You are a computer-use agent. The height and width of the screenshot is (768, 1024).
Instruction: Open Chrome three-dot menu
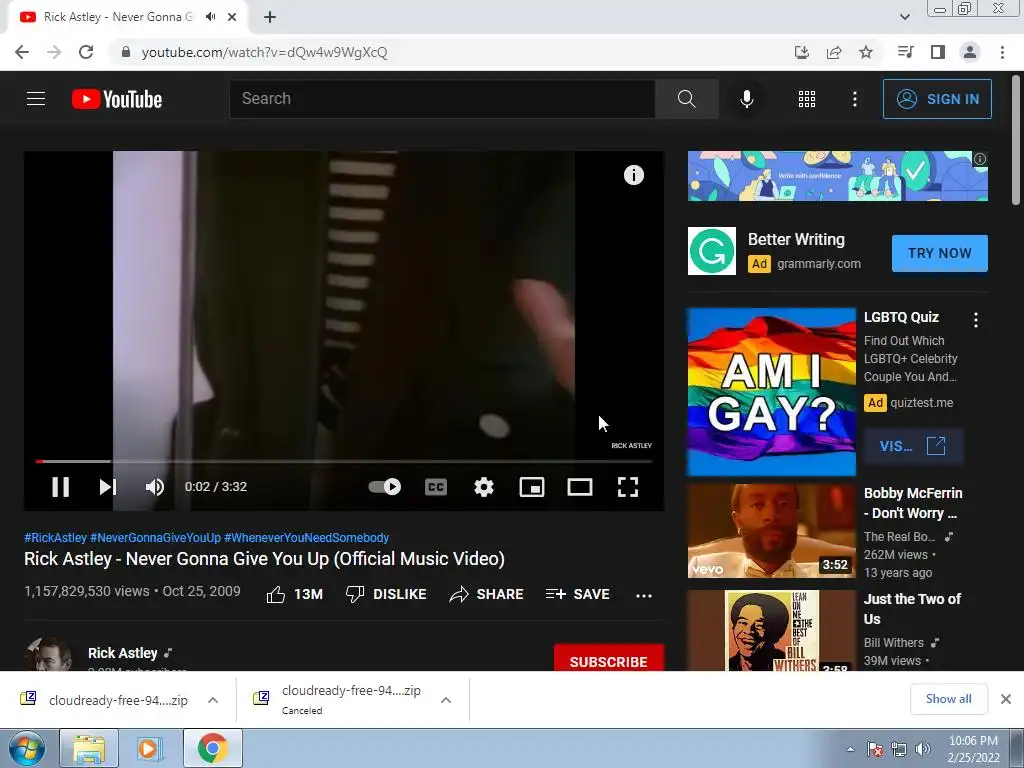(1002, 52)
